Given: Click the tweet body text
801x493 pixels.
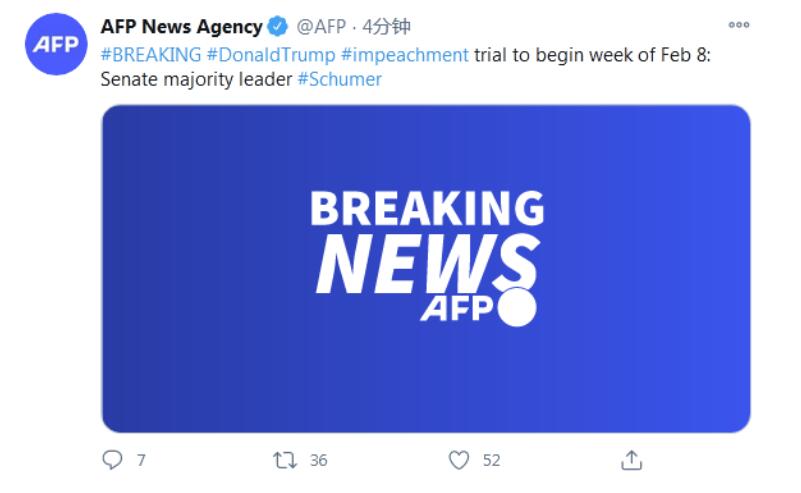Looking at the screenshot, I should click(x=590, y=54).
